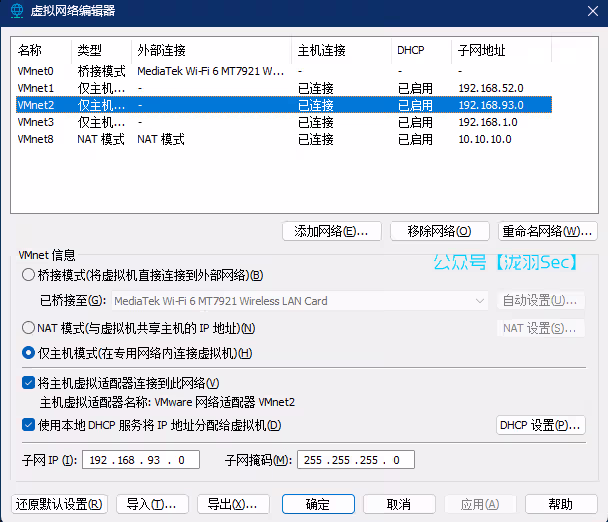The height and width of the screenshot is (522, 608).
Task: Click the 导入 button
Action: point(152,504)
